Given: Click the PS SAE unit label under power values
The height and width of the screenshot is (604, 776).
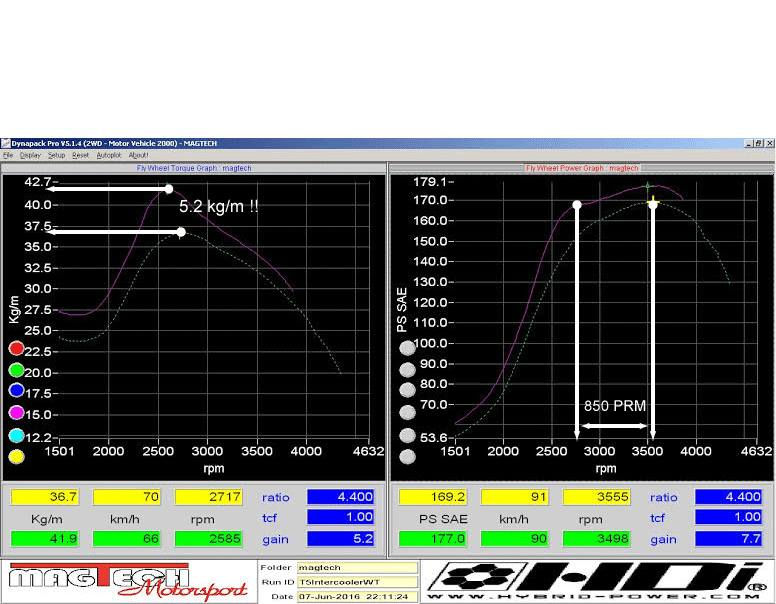Looking at the screenshot, I should 443,519.
